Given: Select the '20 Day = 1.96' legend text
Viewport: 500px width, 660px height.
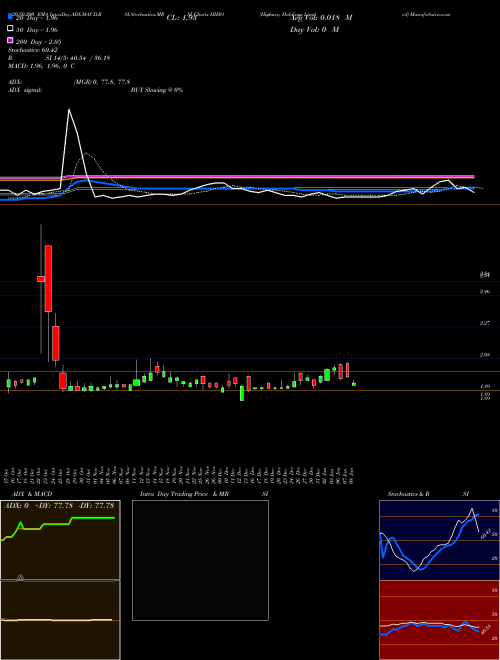Looking at the screenshot, I should click(x=36, y=18).
